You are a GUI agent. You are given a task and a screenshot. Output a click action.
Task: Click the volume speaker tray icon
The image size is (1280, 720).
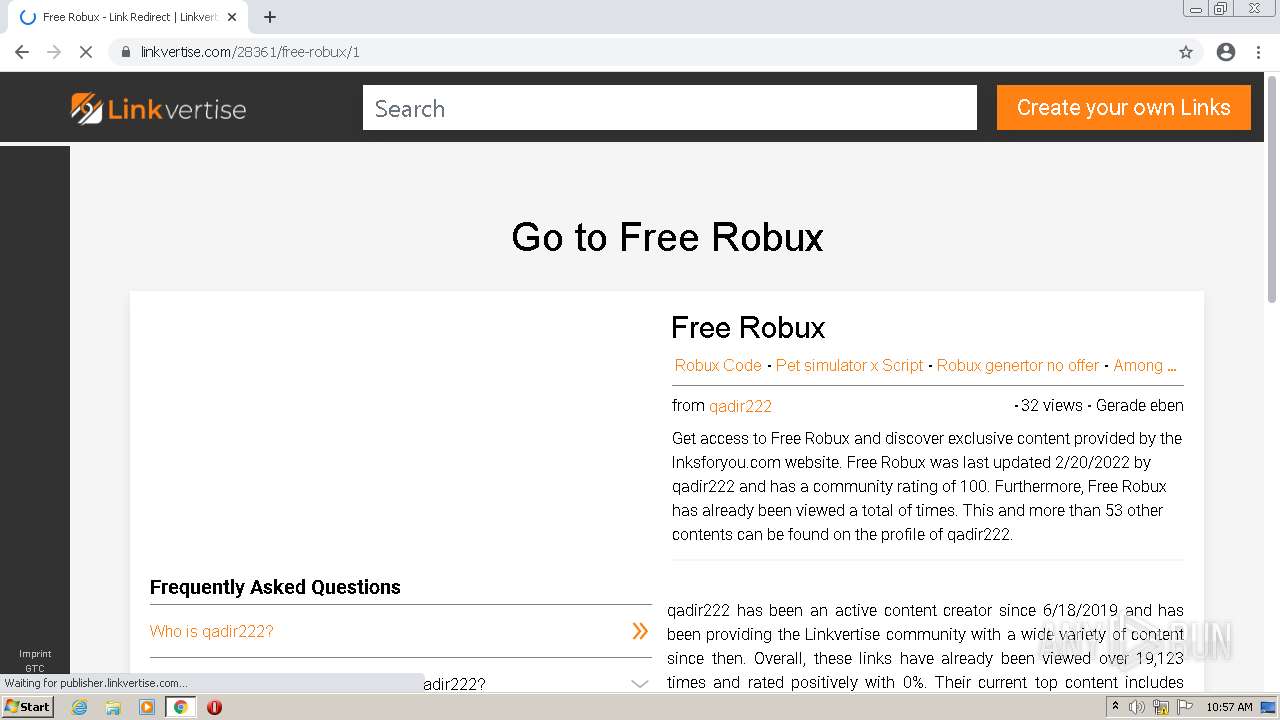coord(1136,707)
